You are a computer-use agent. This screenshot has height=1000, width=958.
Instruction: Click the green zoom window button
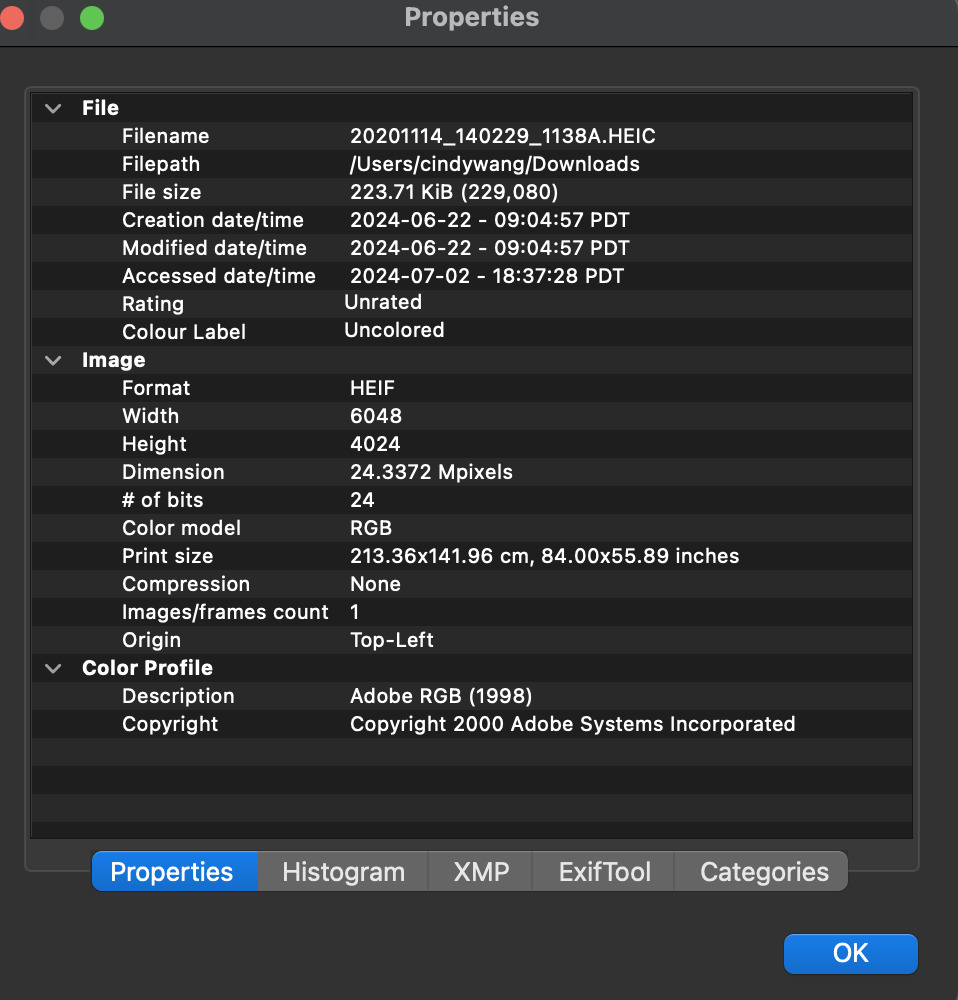coord(91,18)
